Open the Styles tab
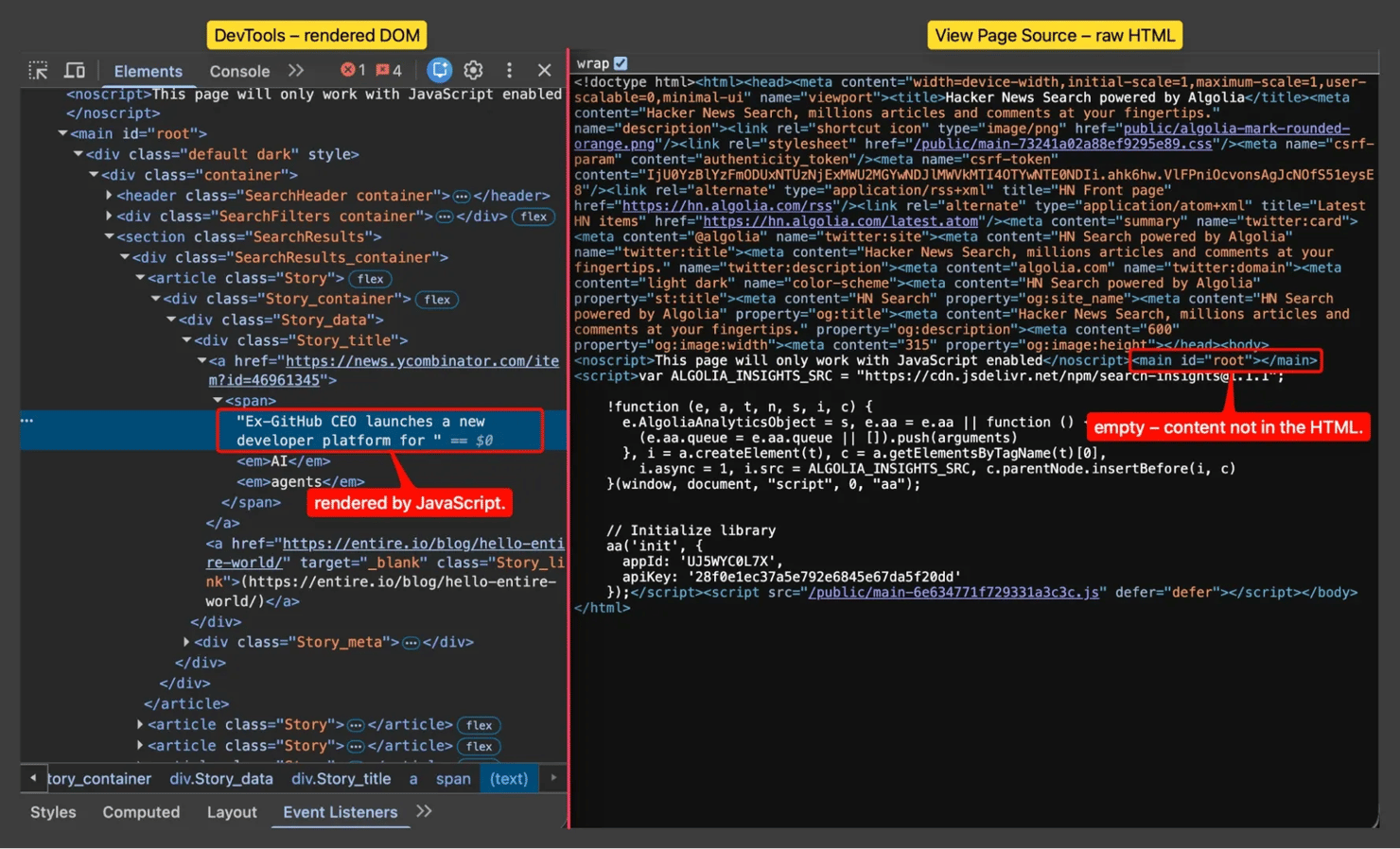 (53, 812)
